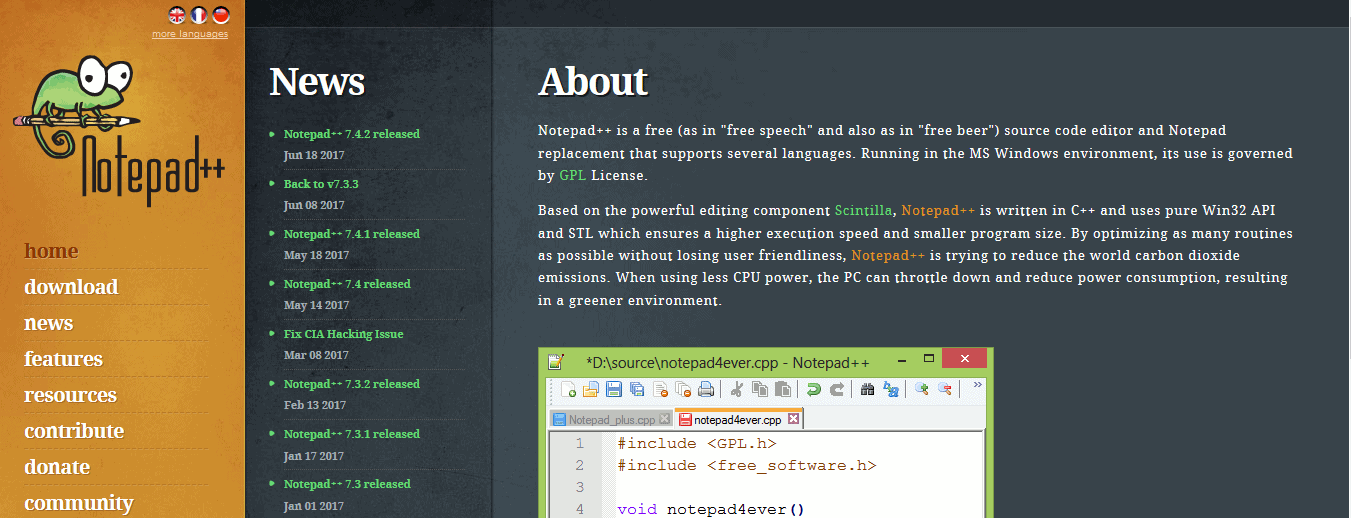Click the #include <free_software.h> code line
This screenshot has width=1351, height=518.
coord(747,465)
